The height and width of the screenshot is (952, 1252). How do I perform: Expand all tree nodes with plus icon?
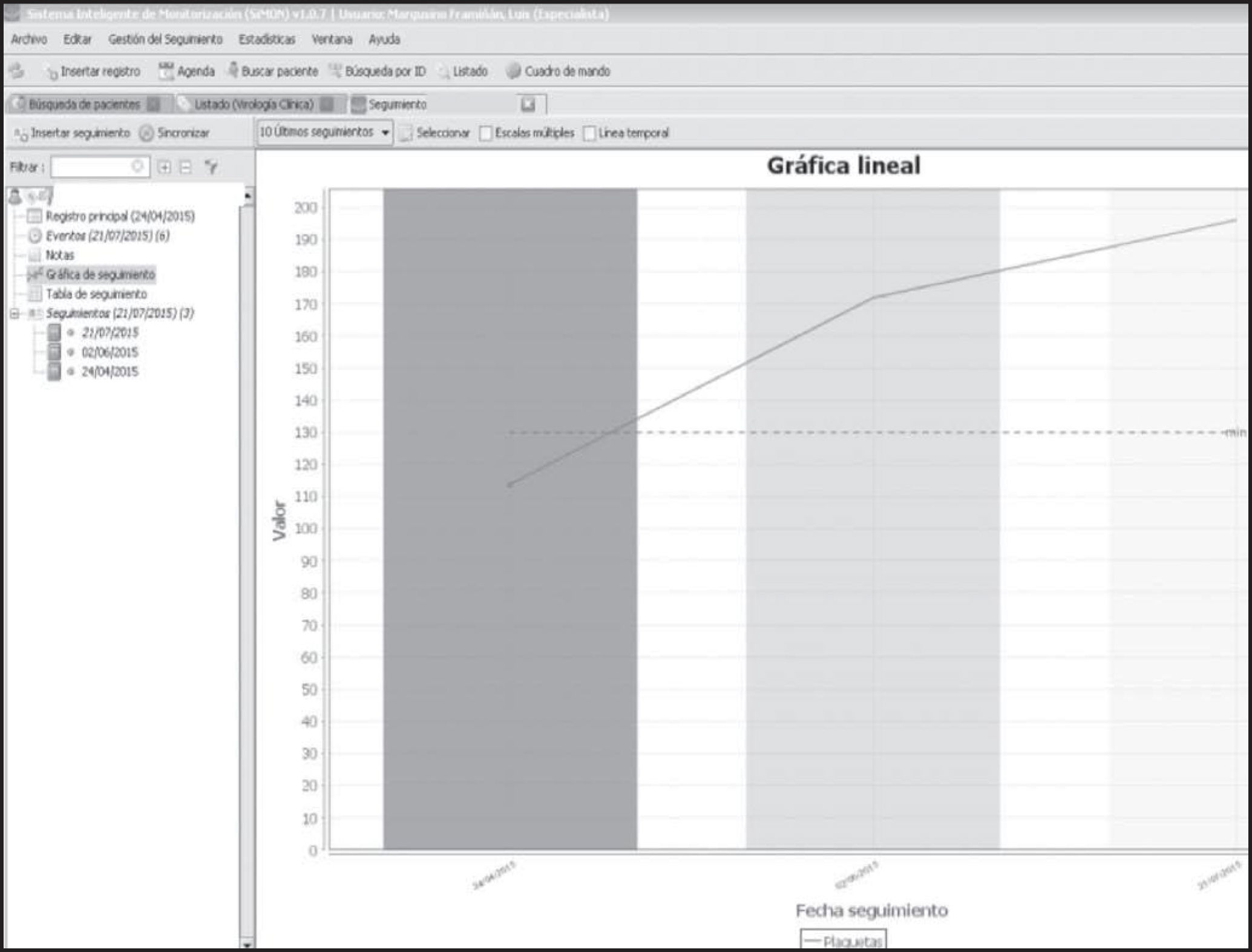pos(163,167)
